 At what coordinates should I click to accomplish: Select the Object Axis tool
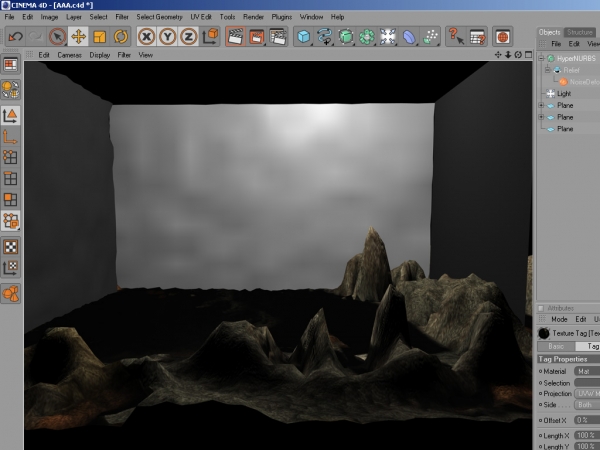[x=10, y=137]
